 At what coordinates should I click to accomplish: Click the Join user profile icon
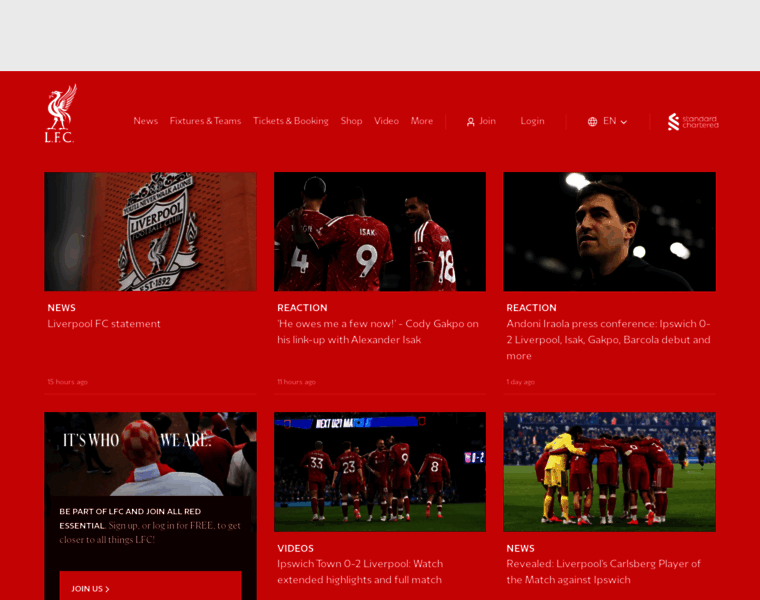[x=470, y=122]
